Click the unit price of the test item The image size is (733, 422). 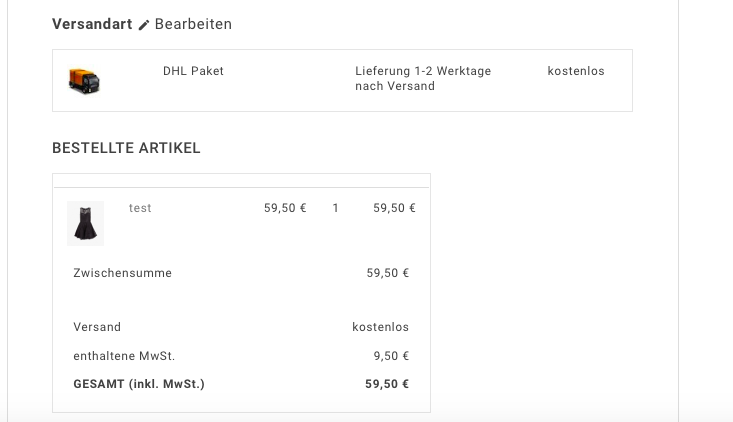tap(285, 208)
